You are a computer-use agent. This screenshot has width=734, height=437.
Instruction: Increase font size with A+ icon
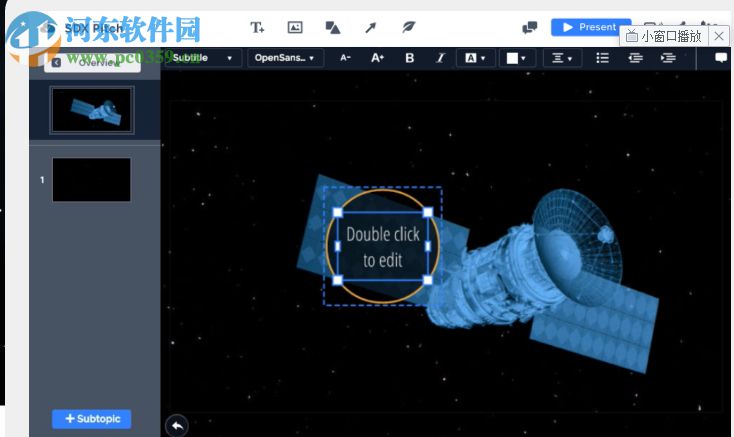point(377,58)
